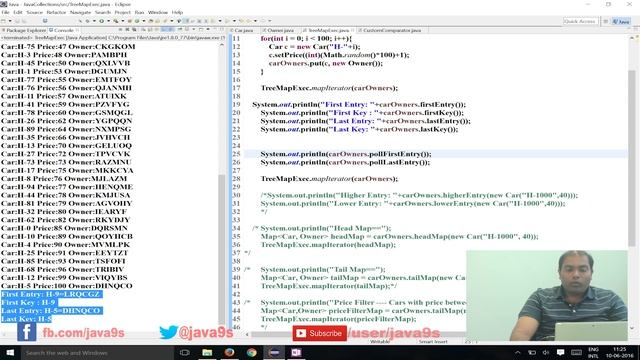Click the Open Perspective icon

pos(605,21)
